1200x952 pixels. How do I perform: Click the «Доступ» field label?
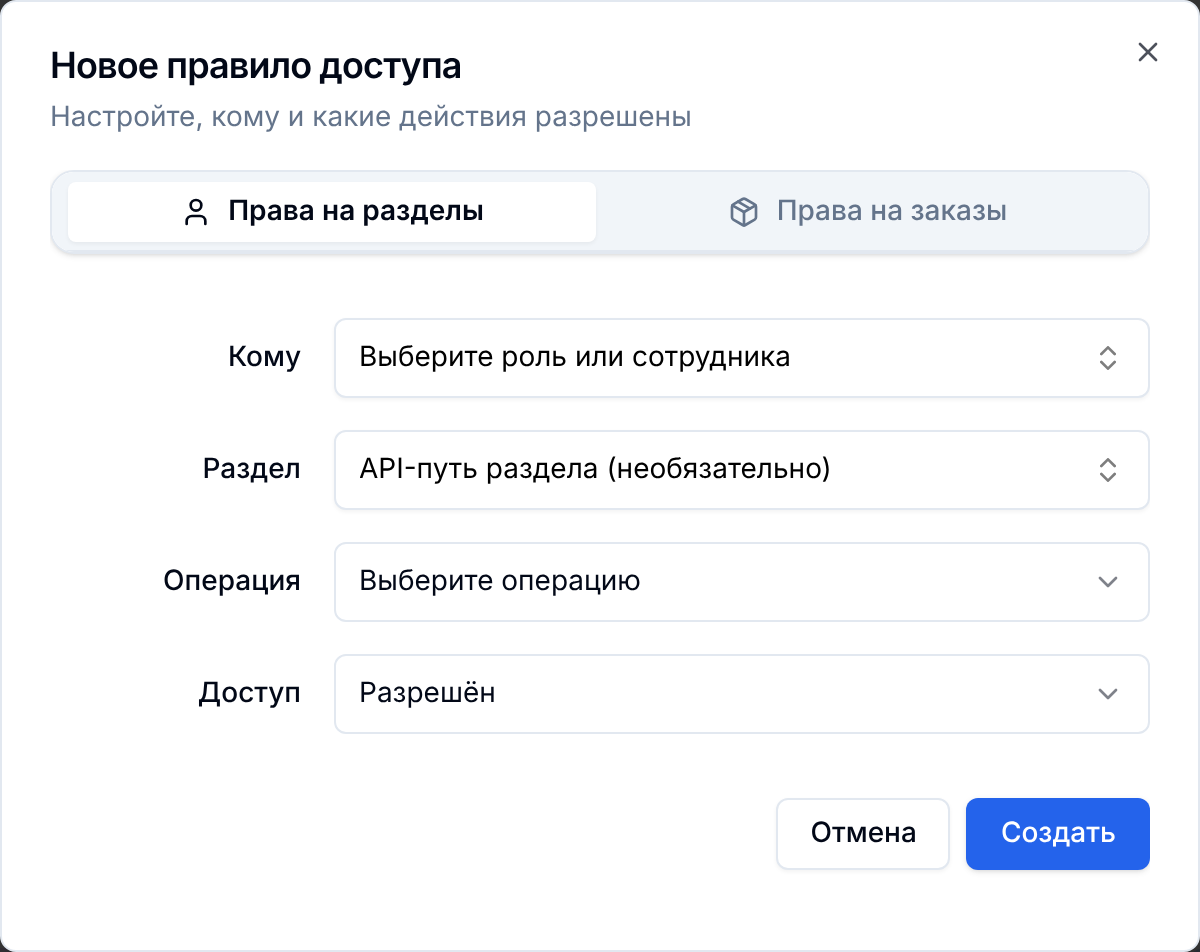click(x=250, y=694)
